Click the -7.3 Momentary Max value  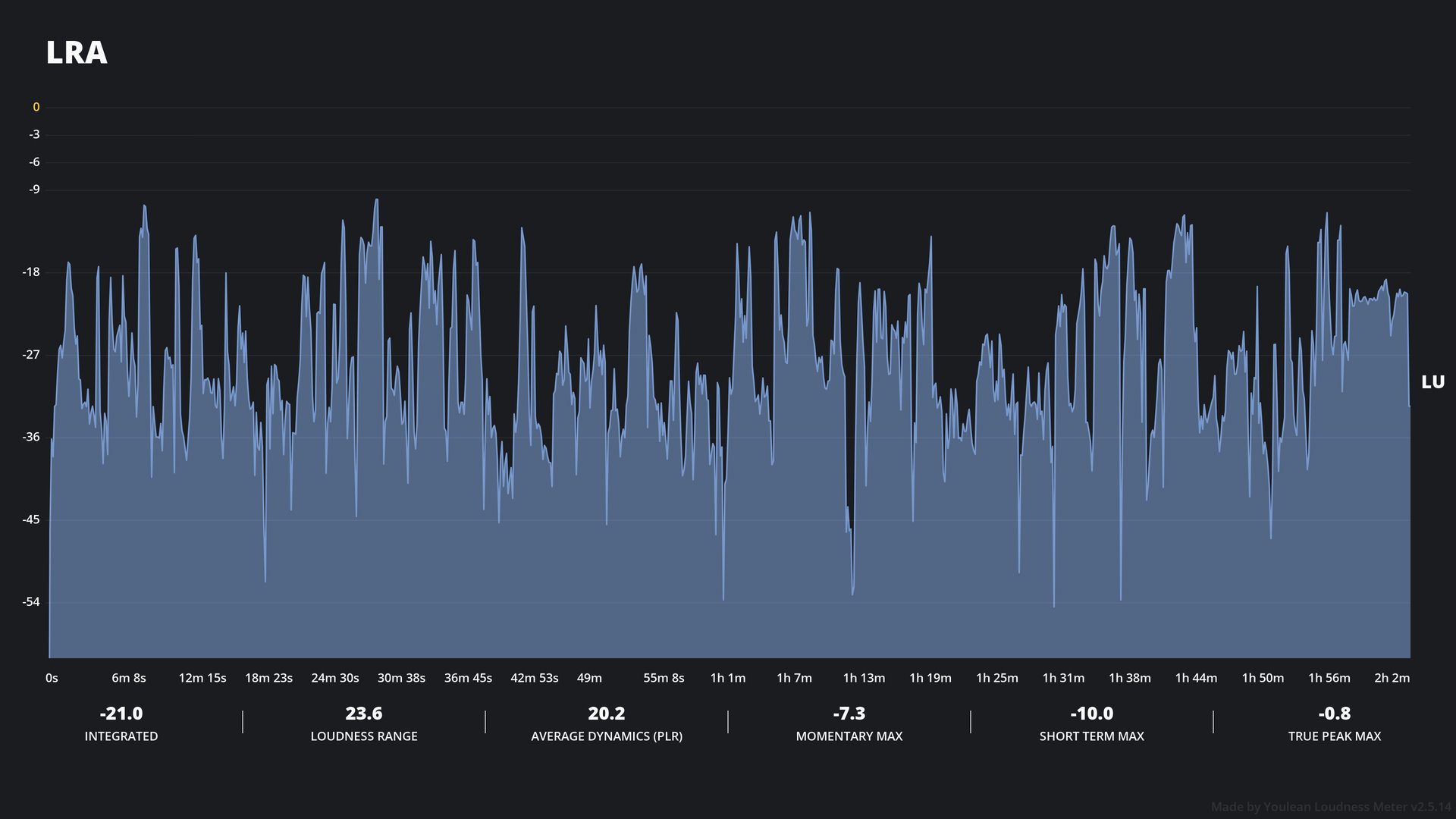pyautogui.click(x=849, y=714)
